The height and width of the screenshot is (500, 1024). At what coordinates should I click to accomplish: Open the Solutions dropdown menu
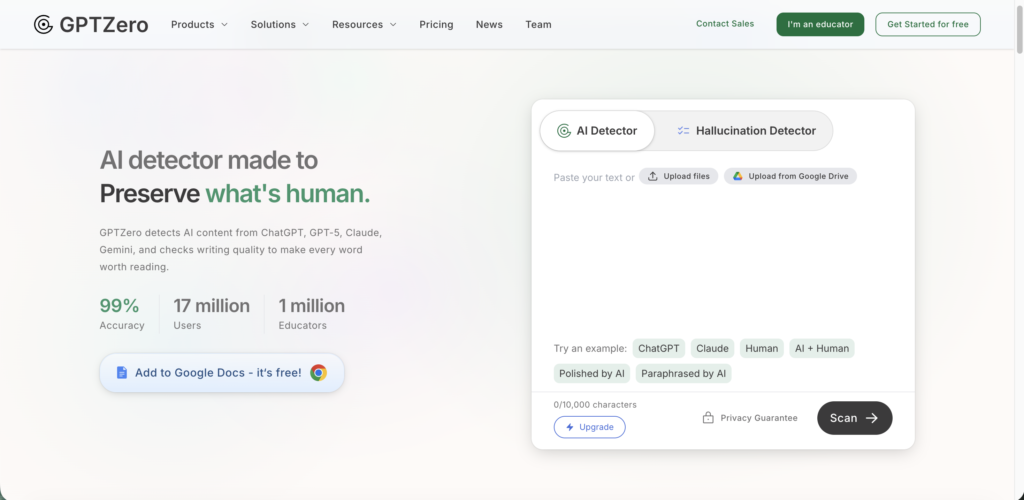point(280,25)
